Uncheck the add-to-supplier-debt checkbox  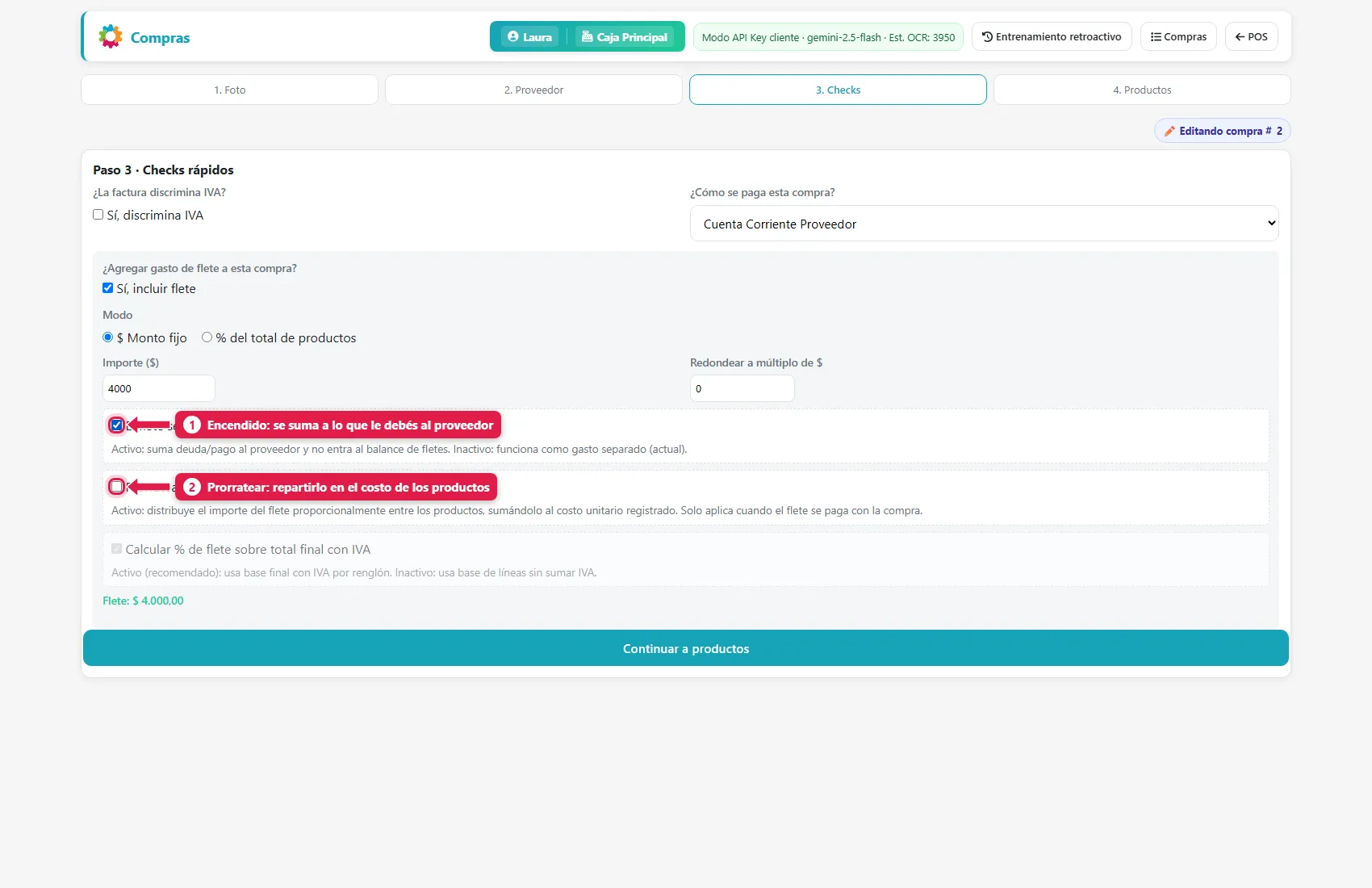coord(117,425)
